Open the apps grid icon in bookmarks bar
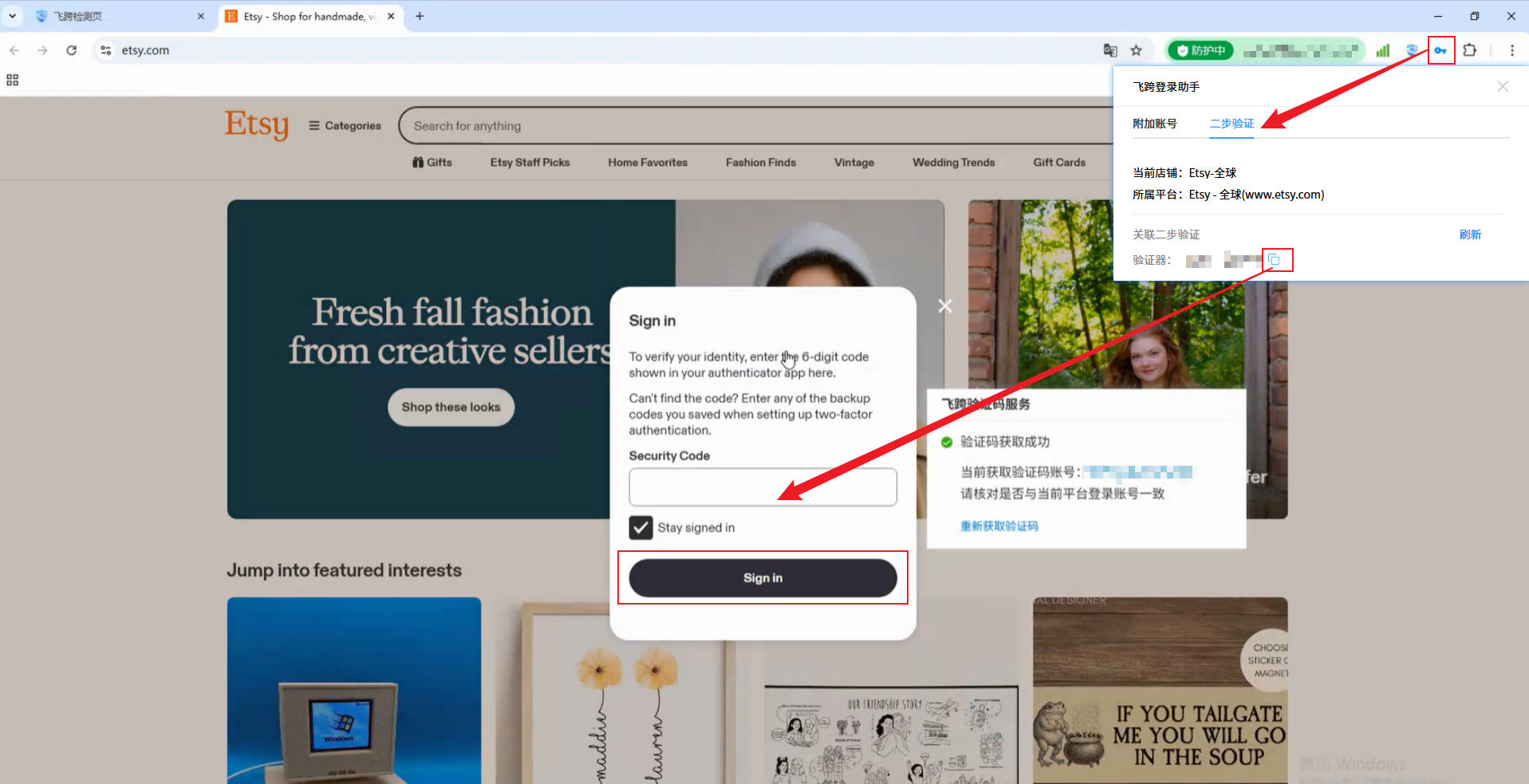 (x=13, y=80)
